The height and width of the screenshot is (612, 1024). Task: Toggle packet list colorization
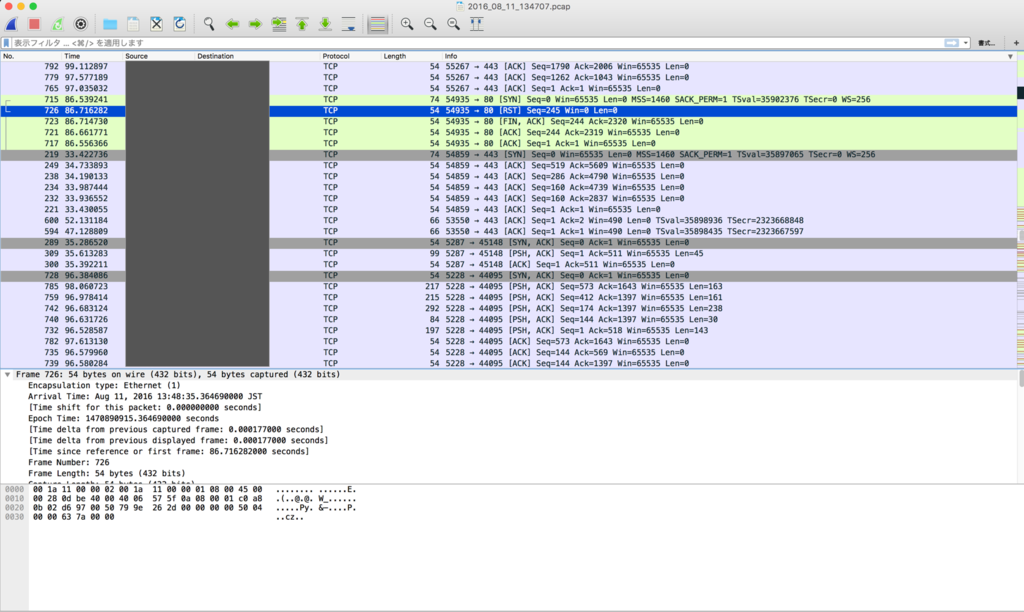click(377, 24)
